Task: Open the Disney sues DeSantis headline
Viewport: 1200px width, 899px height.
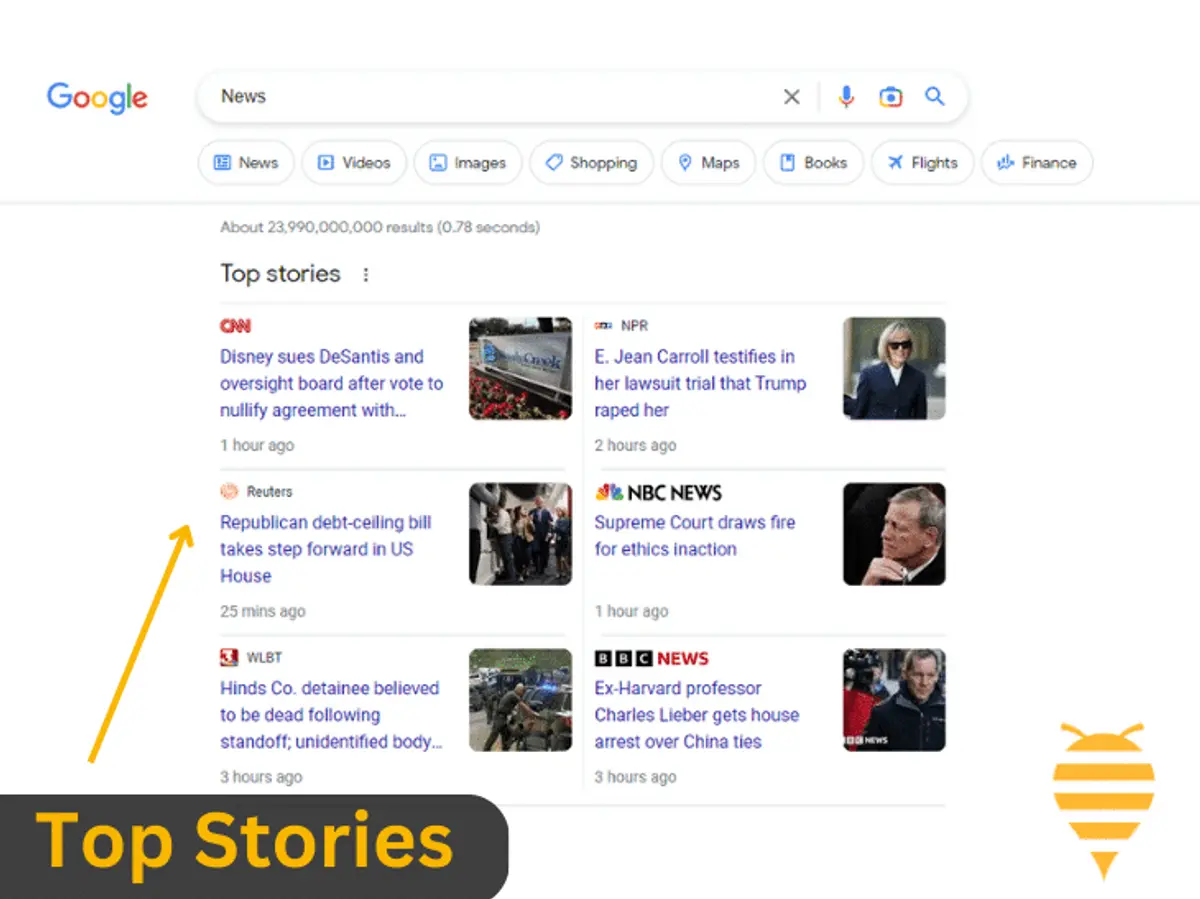Action: click(331, 383)
